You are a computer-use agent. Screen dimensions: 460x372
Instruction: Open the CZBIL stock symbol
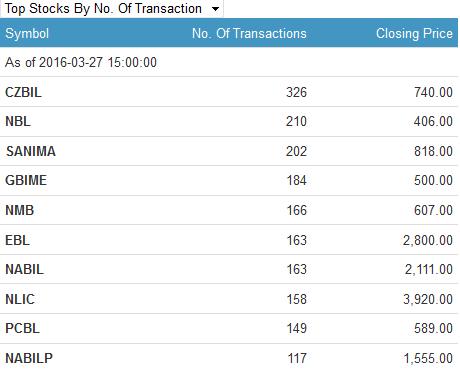click(23, 92)
